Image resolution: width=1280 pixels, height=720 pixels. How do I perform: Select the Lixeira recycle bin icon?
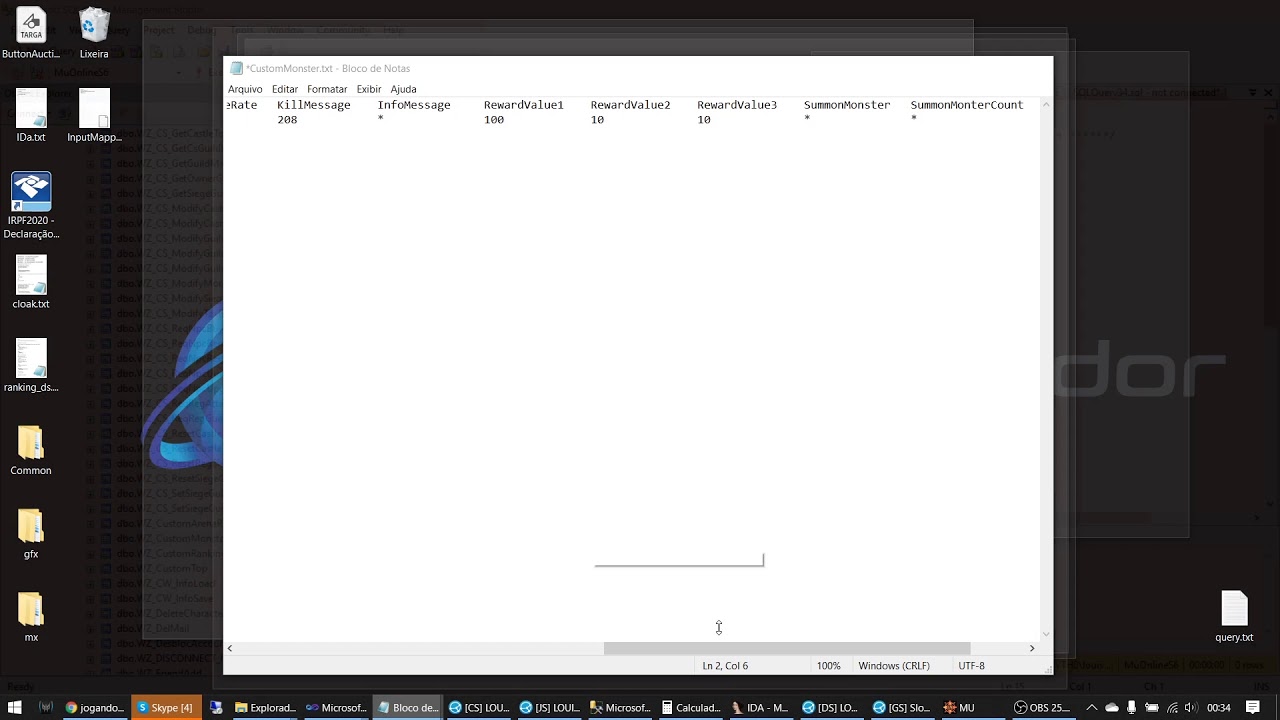point(94,33)
